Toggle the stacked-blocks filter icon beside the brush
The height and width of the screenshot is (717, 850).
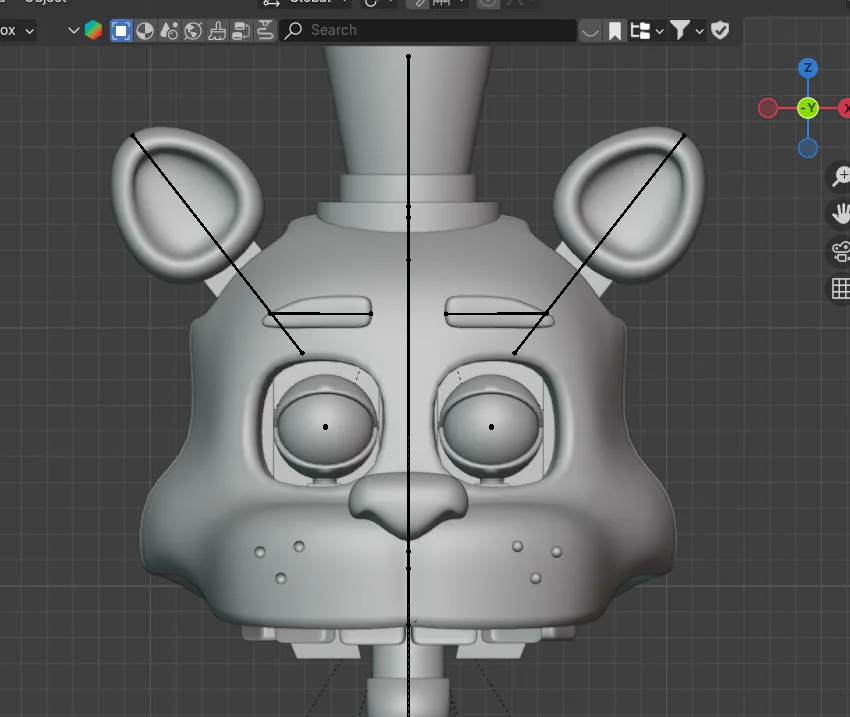[241, 30]
